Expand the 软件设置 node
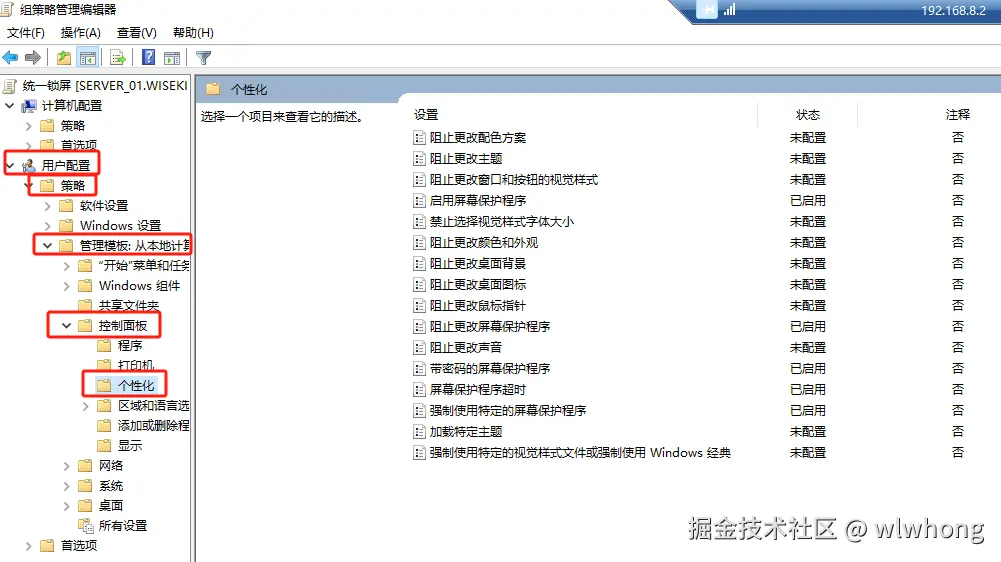 click(48, 206)
